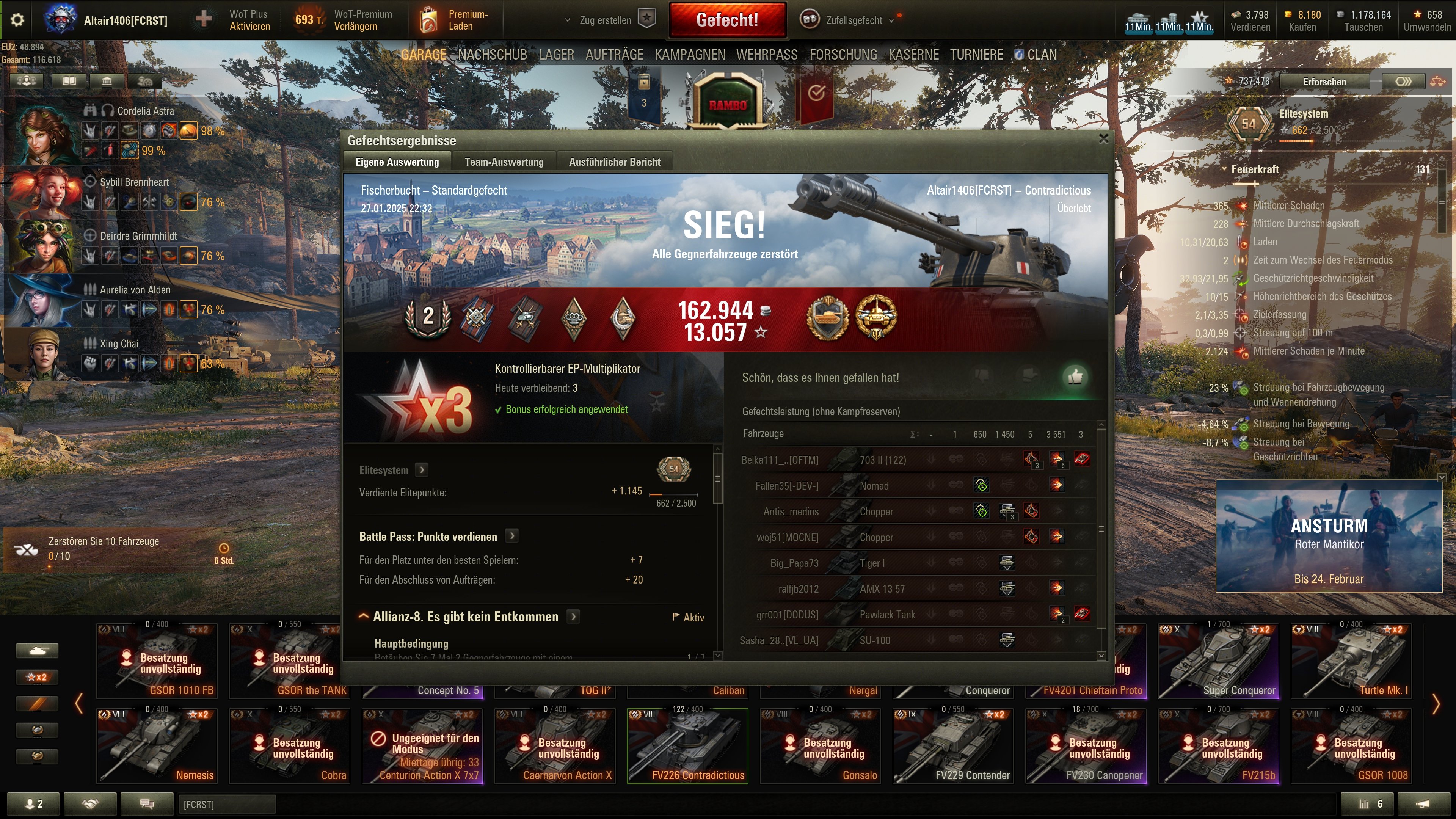
Task: Click the x2 bonus vehicle filter
Action: click(x=37, y=676)
